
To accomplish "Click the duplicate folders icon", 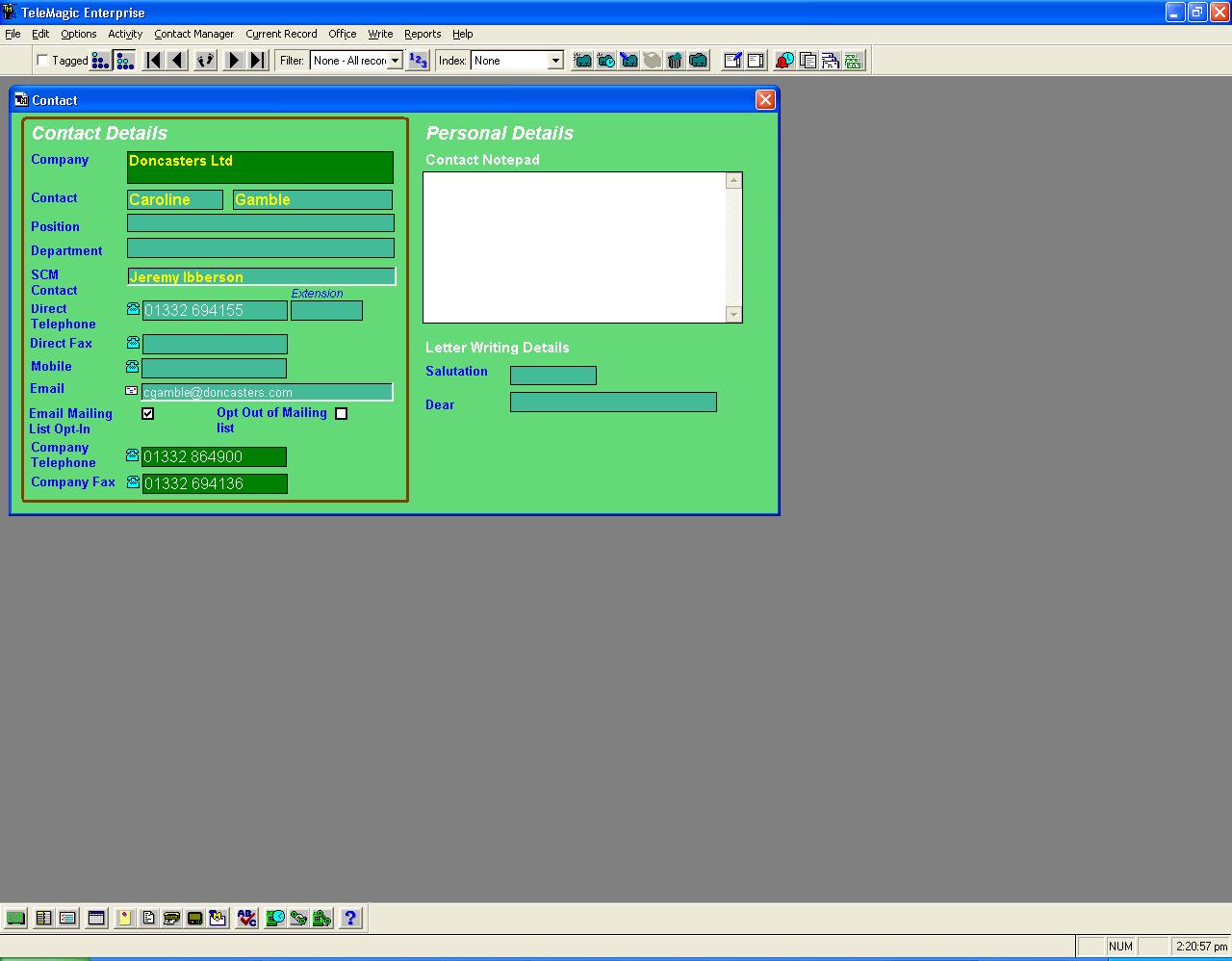I will (698, 61).
